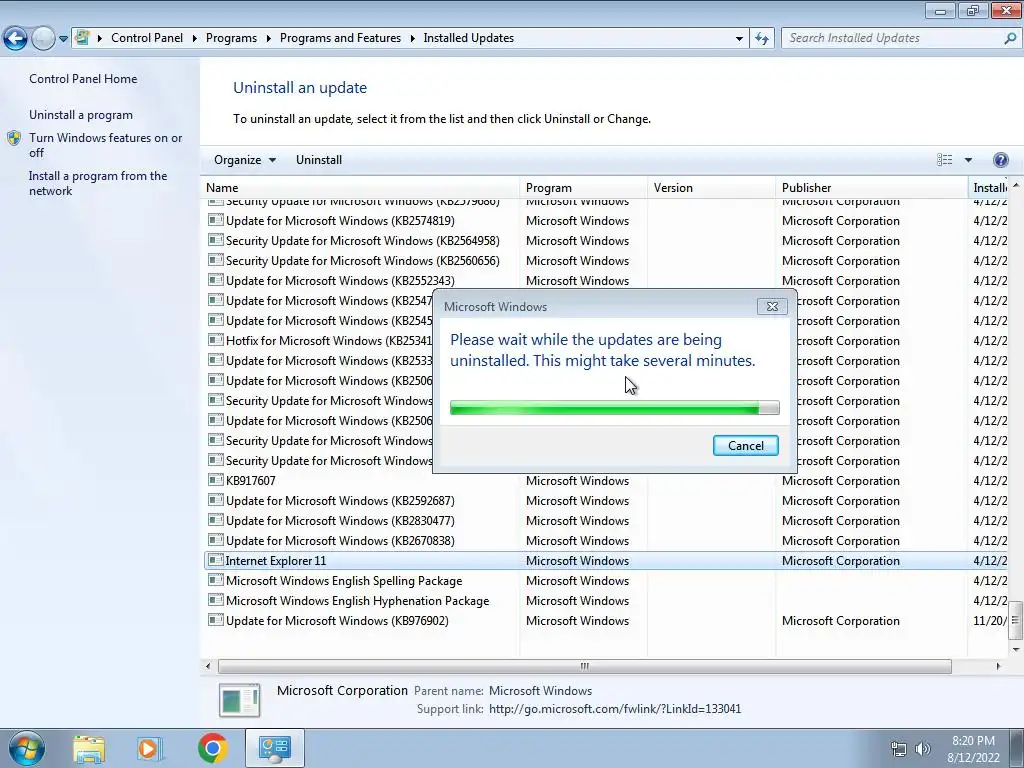Select Update KB2552343 row
Viewport: 1024px width, 768px height.
[606, 281]
